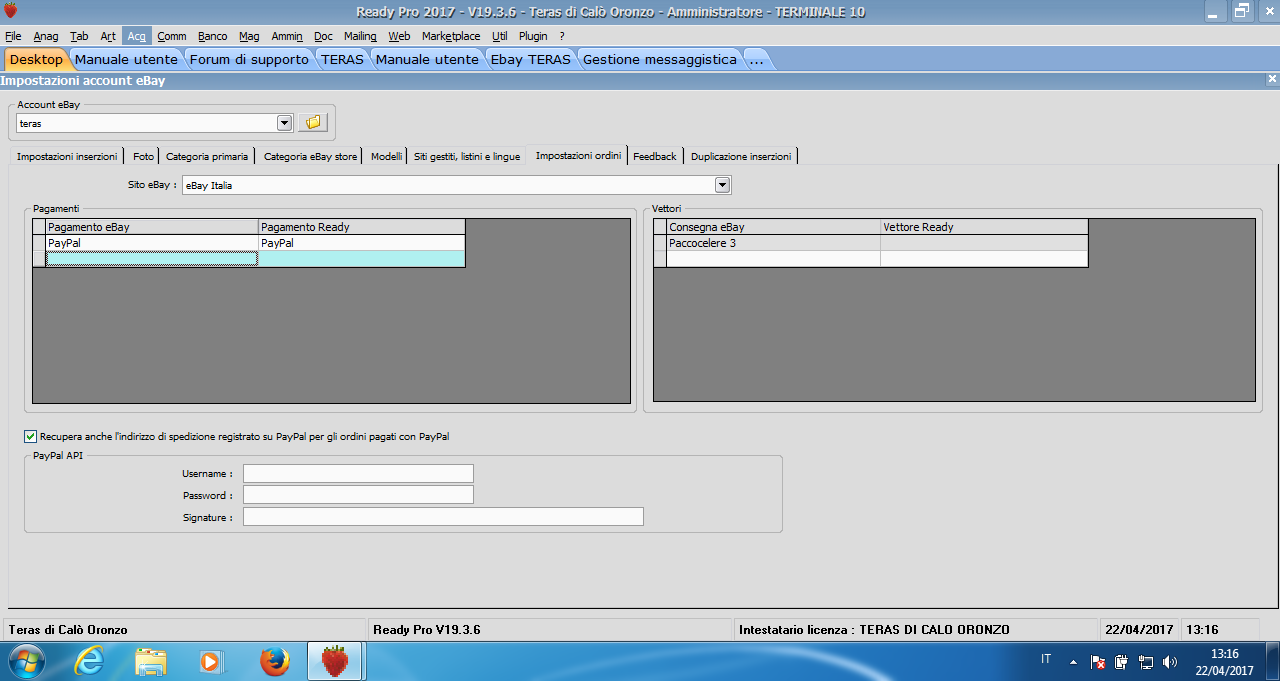Select the Ready Pro strawberry taskbar button
Viewport: 1280px width, 681px height.
335,661
